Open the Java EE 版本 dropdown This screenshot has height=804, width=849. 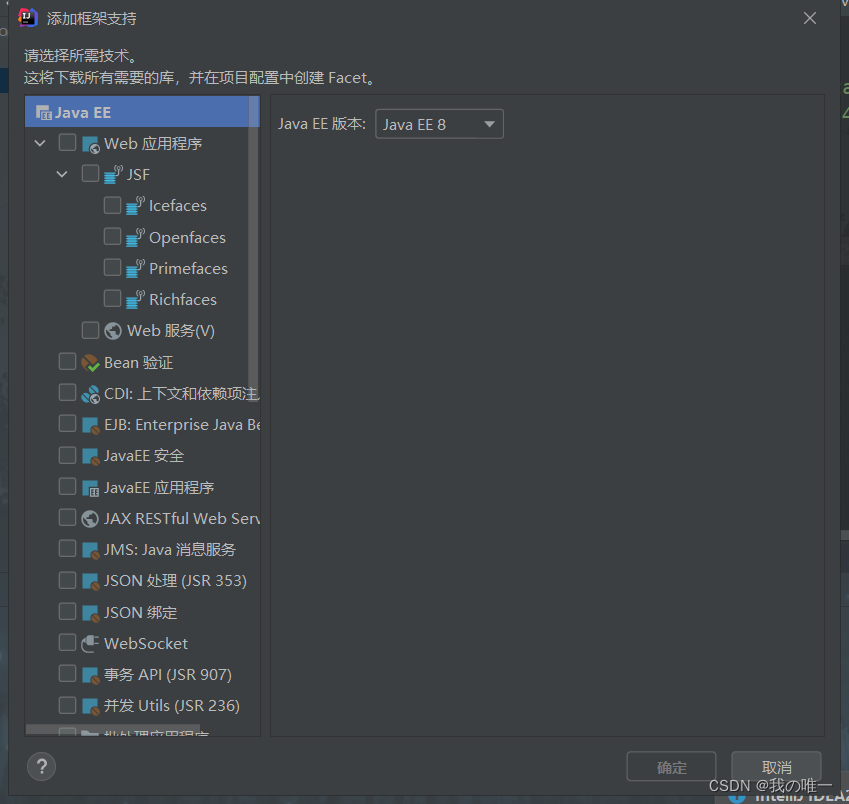click(439, 124)
